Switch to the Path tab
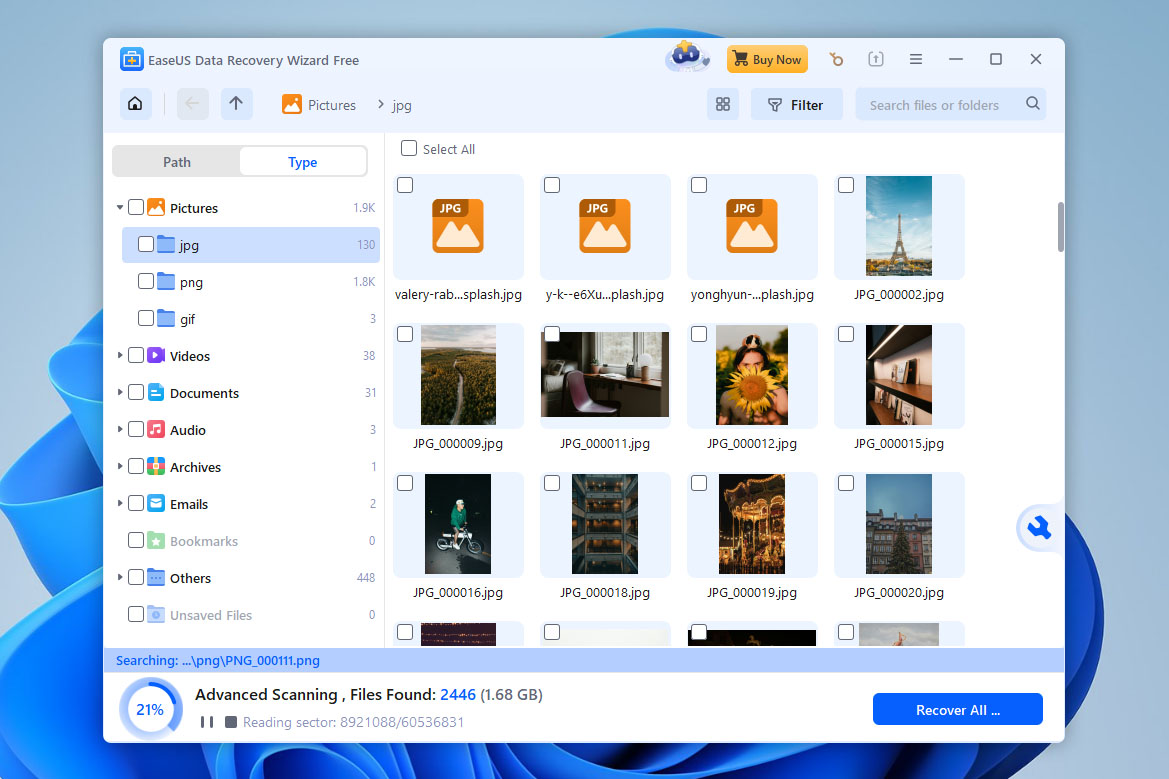Image resolution: width=1169 pixels, height=779 pixels. tap(176, 161)
